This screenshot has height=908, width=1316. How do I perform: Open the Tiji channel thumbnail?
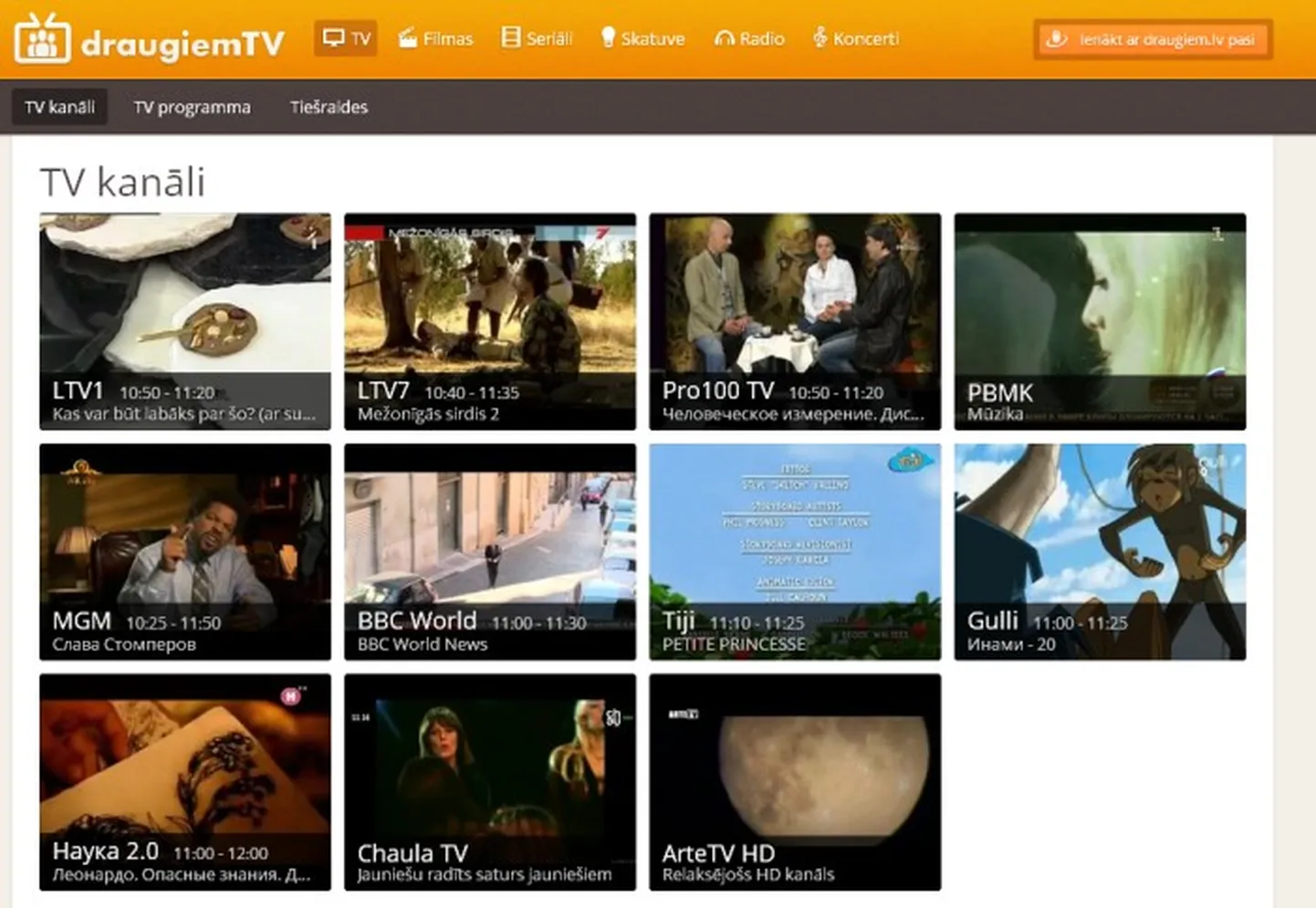(x=795, y=552)
